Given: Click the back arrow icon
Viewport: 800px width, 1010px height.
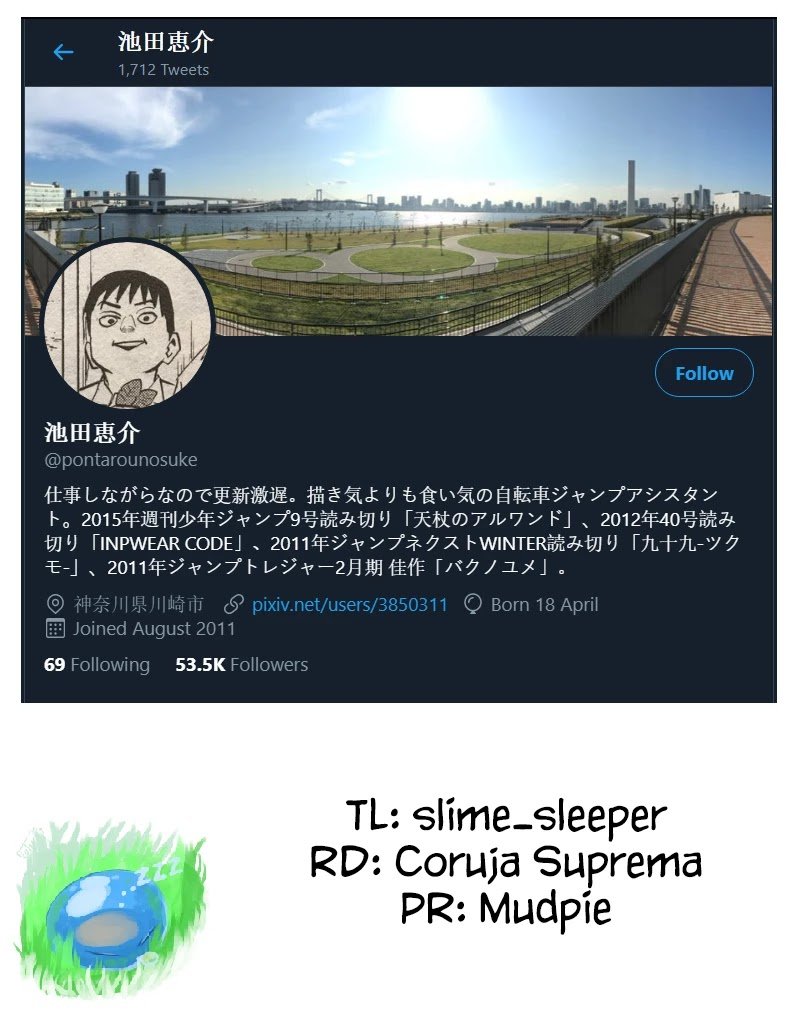Looking at the screenshot, I should tap(63, 52).
